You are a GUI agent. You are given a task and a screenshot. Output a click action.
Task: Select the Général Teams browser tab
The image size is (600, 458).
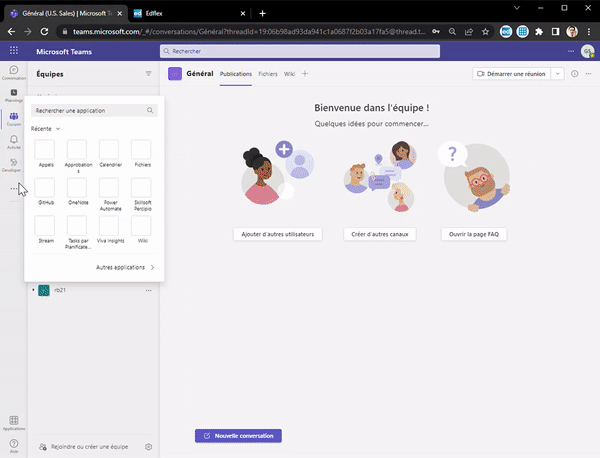point(66,13)
